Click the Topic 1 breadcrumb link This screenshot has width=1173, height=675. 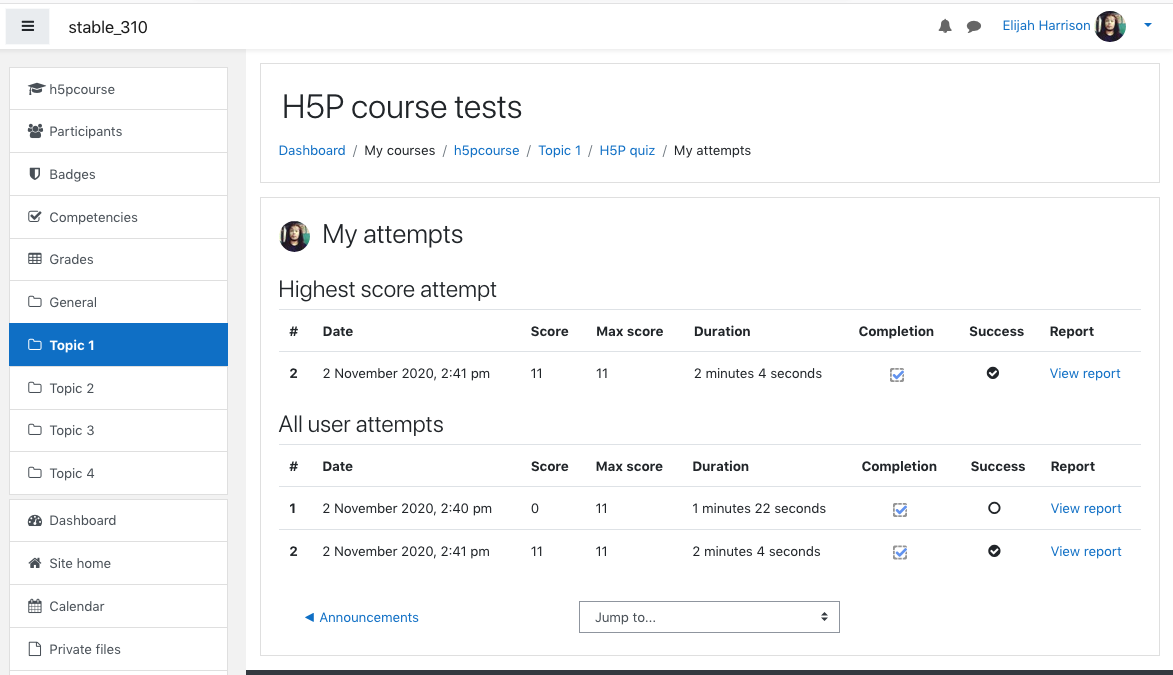[x=560, y=150]
